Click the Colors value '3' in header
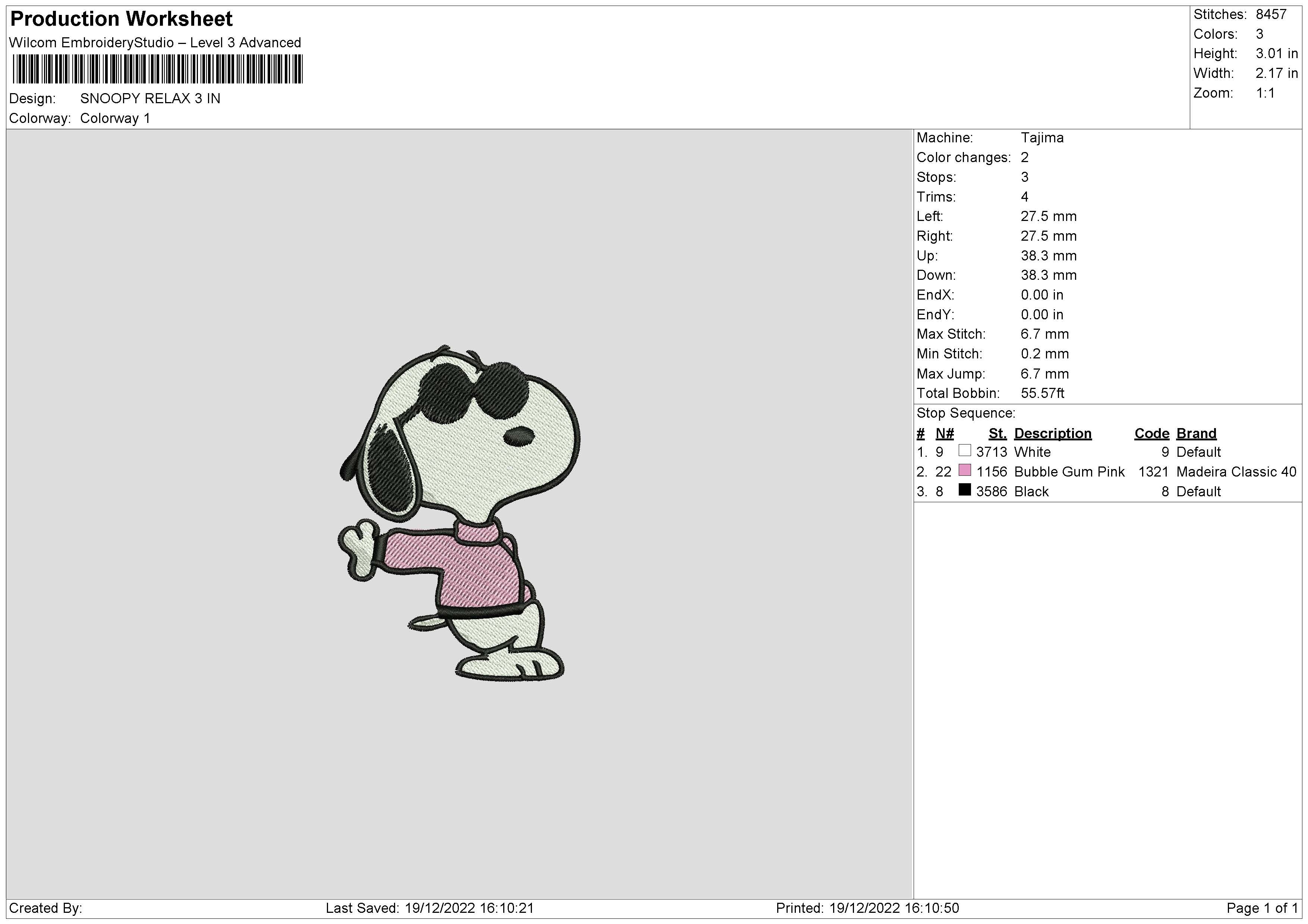Viewport: 1308px width, 924px height. coord(1260,34)
